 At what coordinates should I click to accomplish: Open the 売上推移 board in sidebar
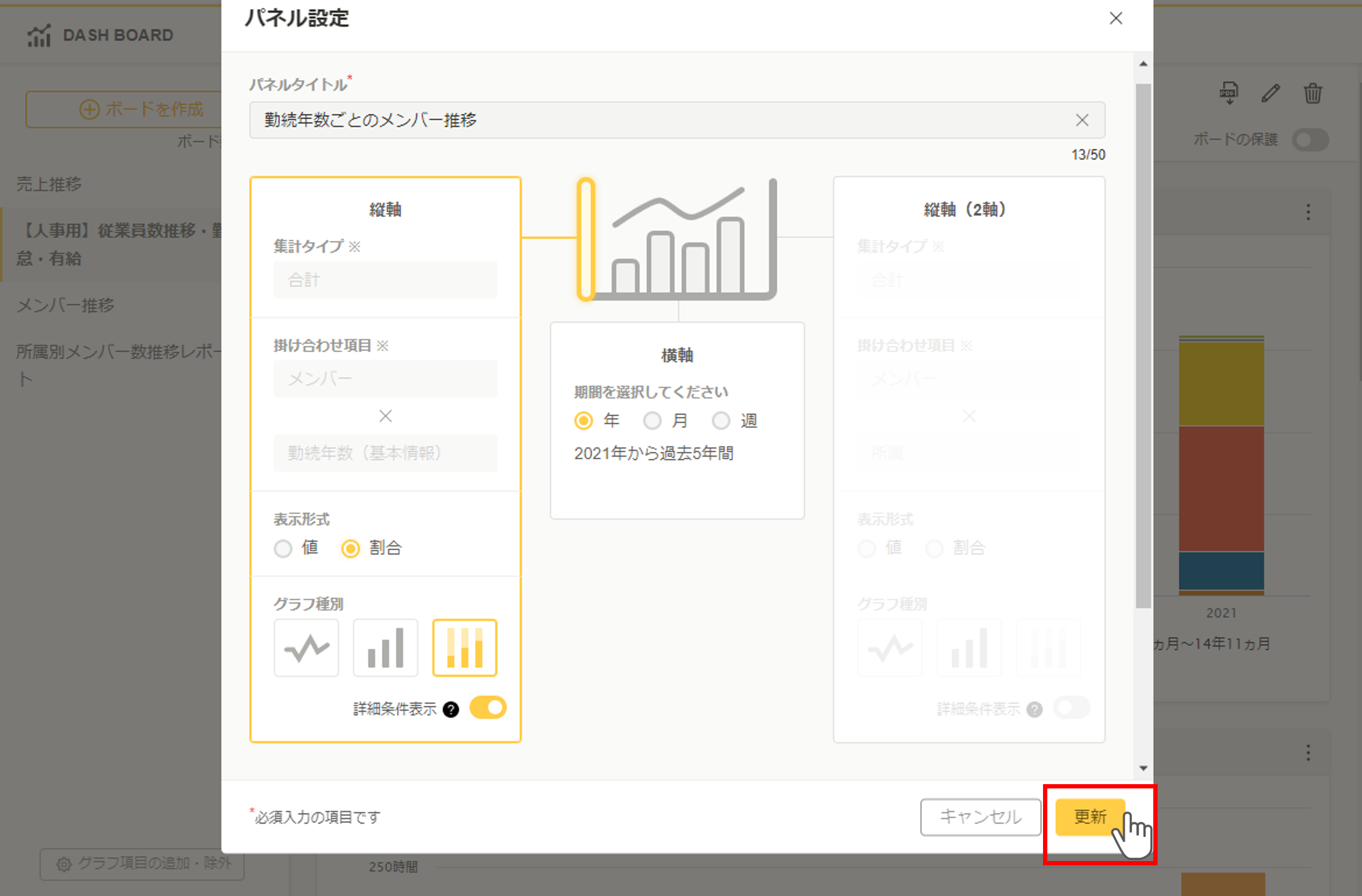coord(49,184)
